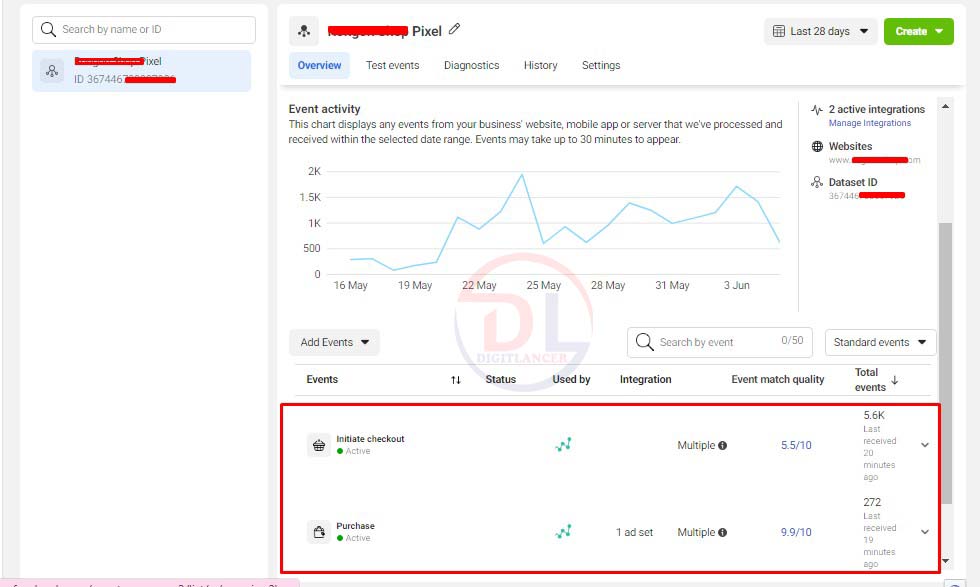Click the Integration column header
Viewport: 980px width, 587px height.
[646, 379]
